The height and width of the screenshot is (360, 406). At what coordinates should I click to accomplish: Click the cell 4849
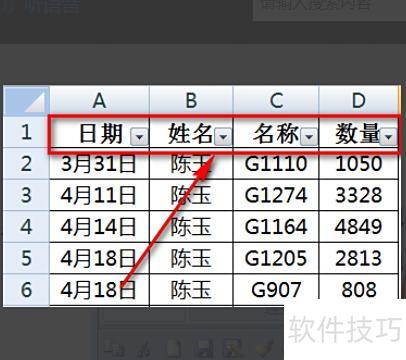point(359,227)
